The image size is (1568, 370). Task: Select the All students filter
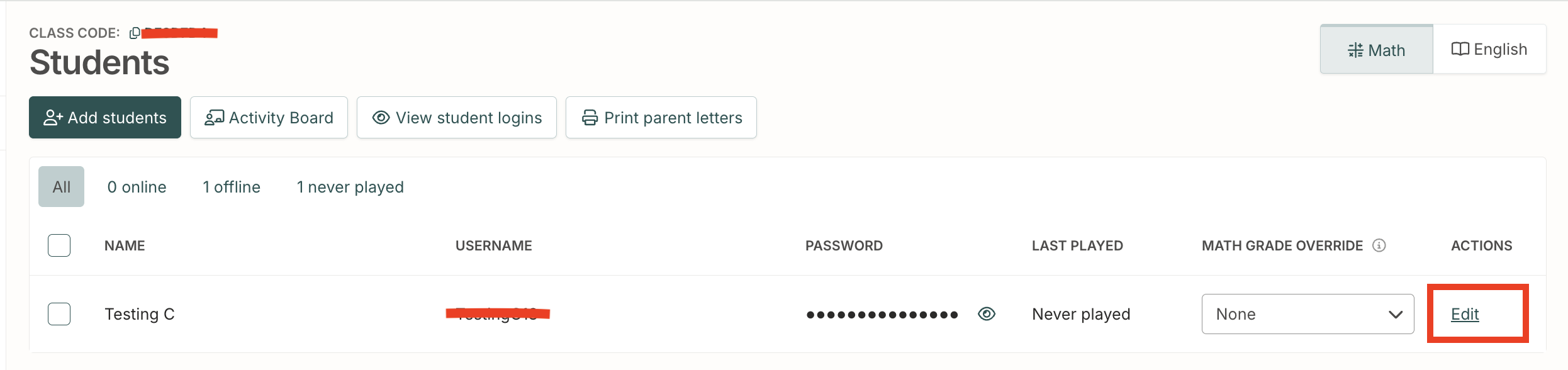click(x=61, y=187)
